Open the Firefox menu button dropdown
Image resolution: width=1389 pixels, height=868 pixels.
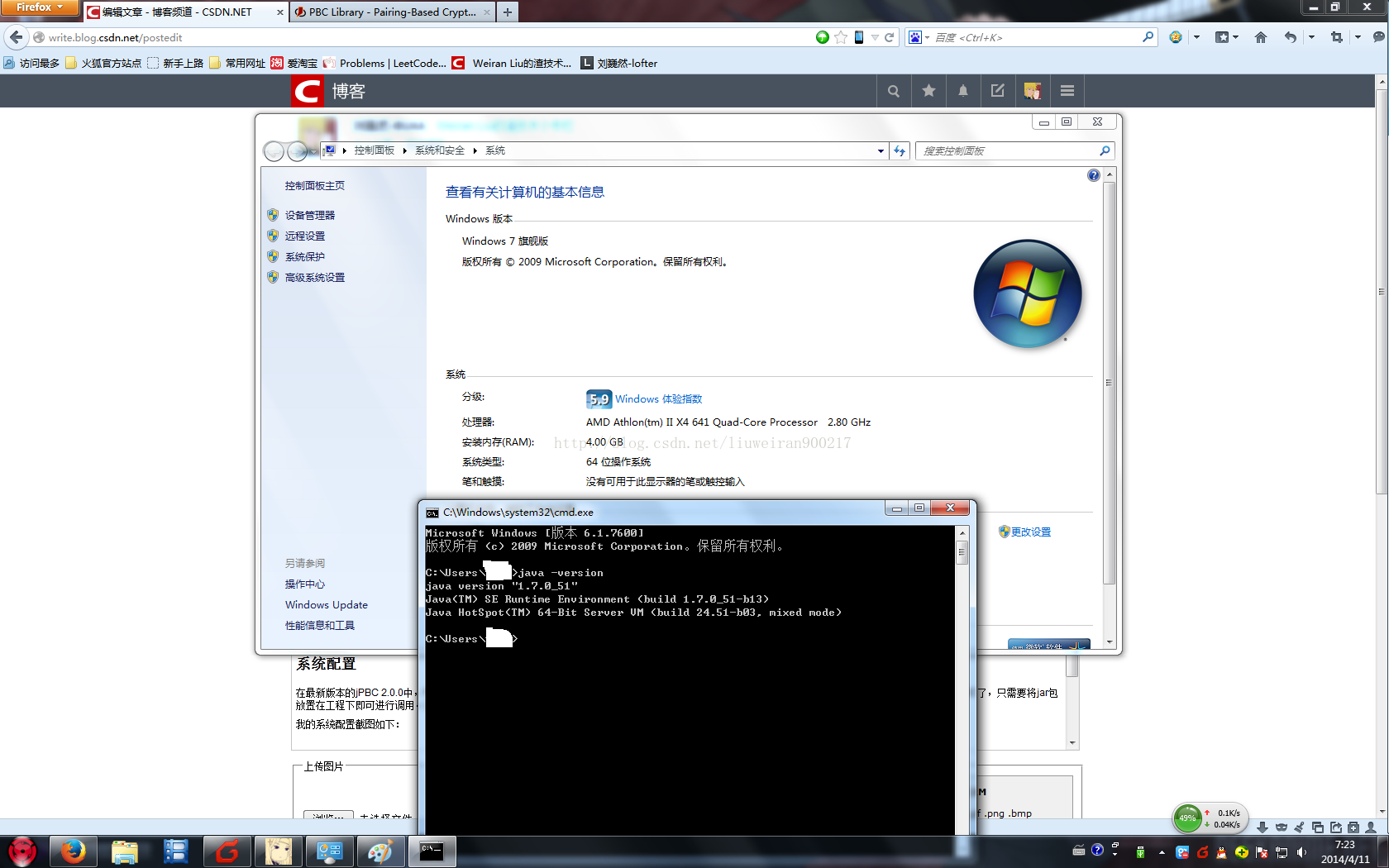(40, 7)
